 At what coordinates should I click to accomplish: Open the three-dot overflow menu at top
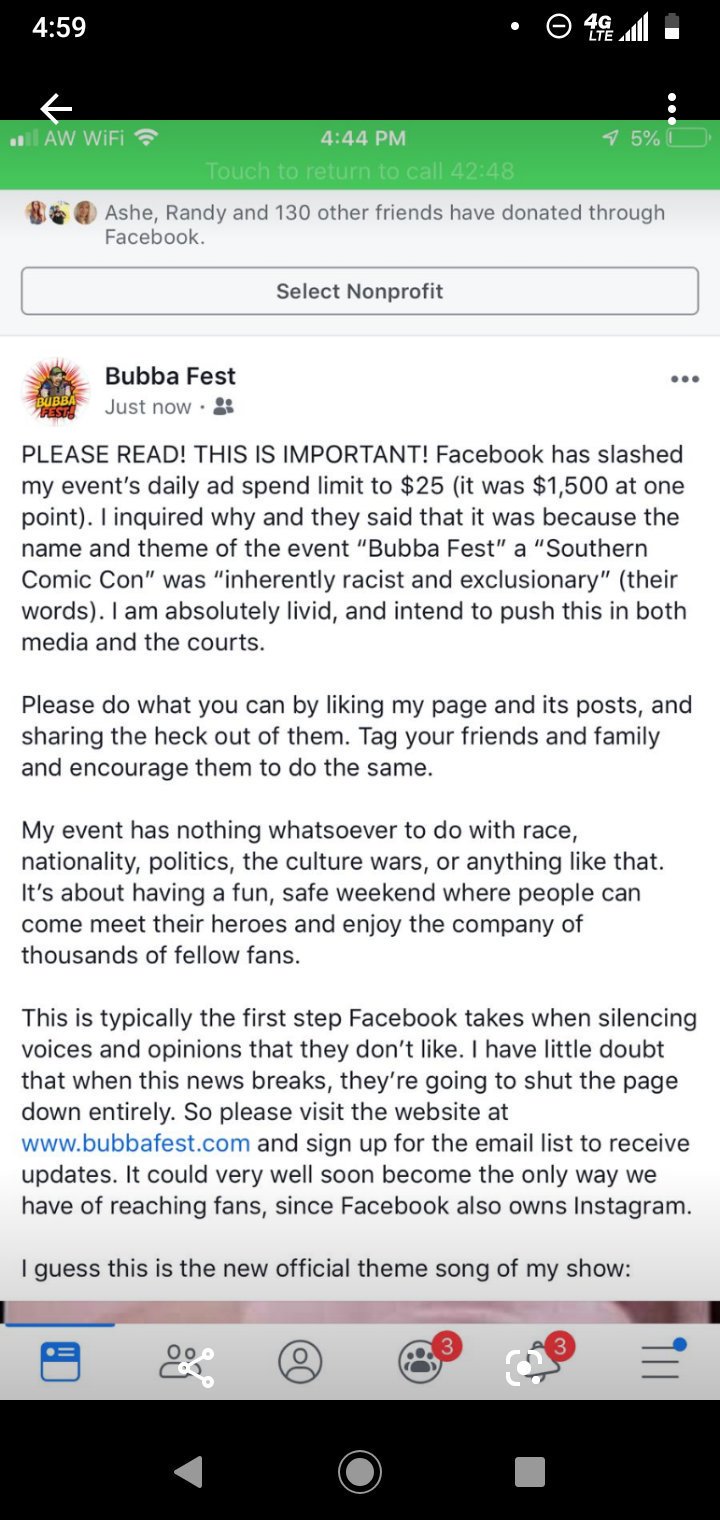pyautogui.click(x=672, y=108)
